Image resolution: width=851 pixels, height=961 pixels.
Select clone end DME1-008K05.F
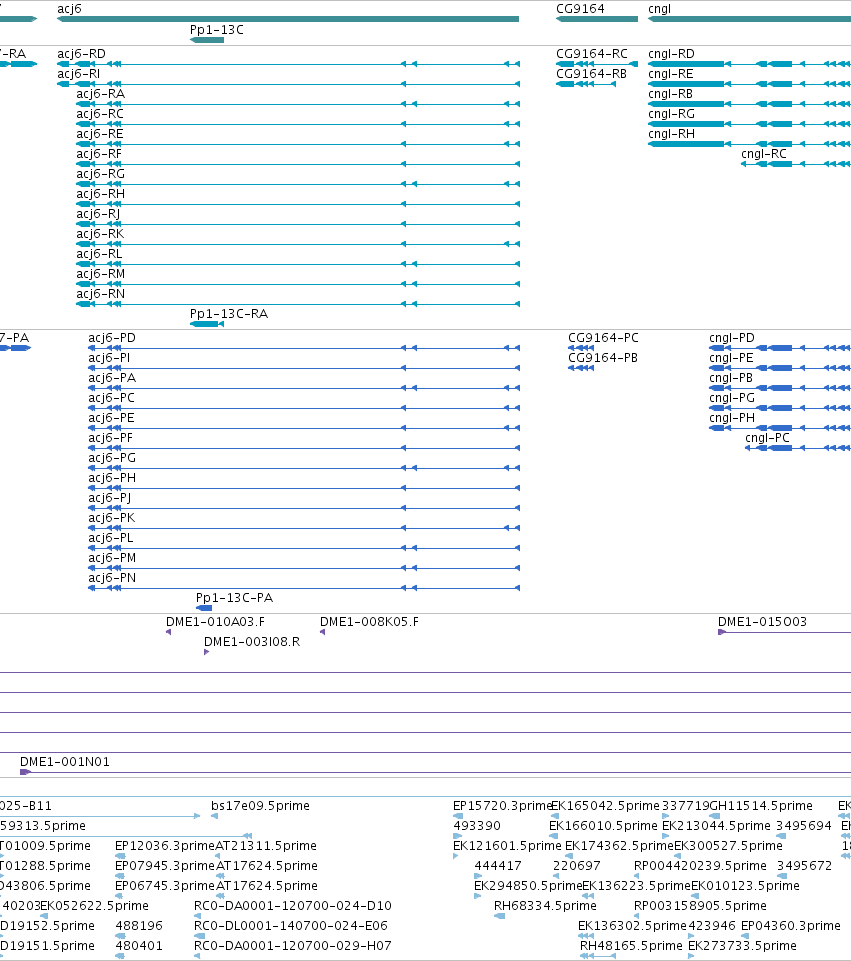[369, 622]
